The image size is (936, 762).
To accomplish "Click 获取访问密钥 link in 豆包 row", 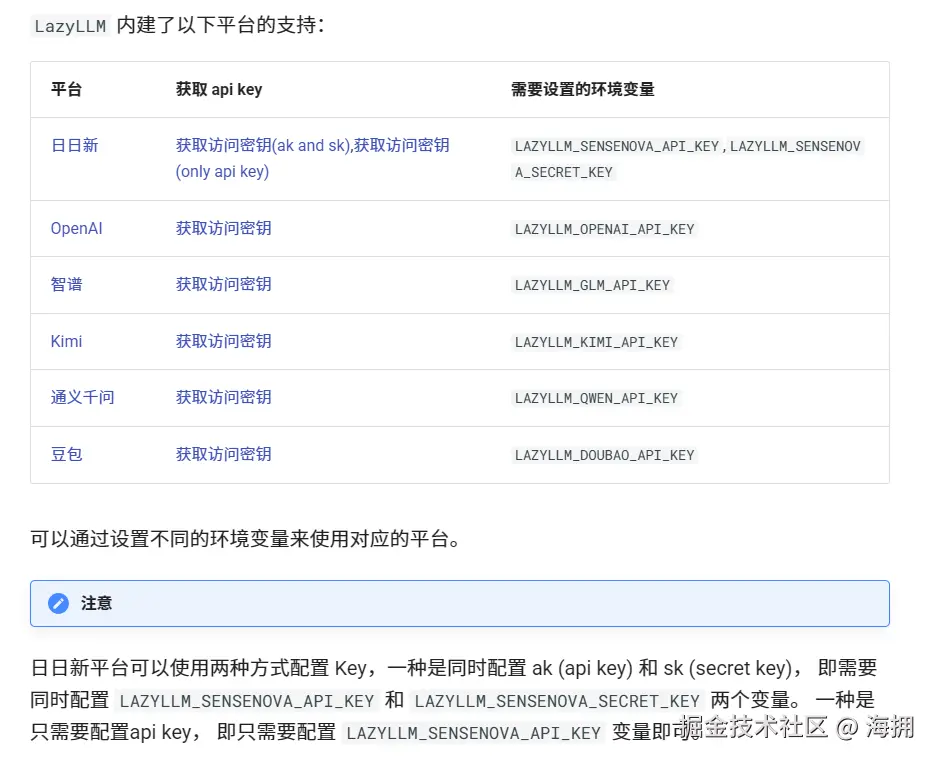I will (x=224, y=455).
